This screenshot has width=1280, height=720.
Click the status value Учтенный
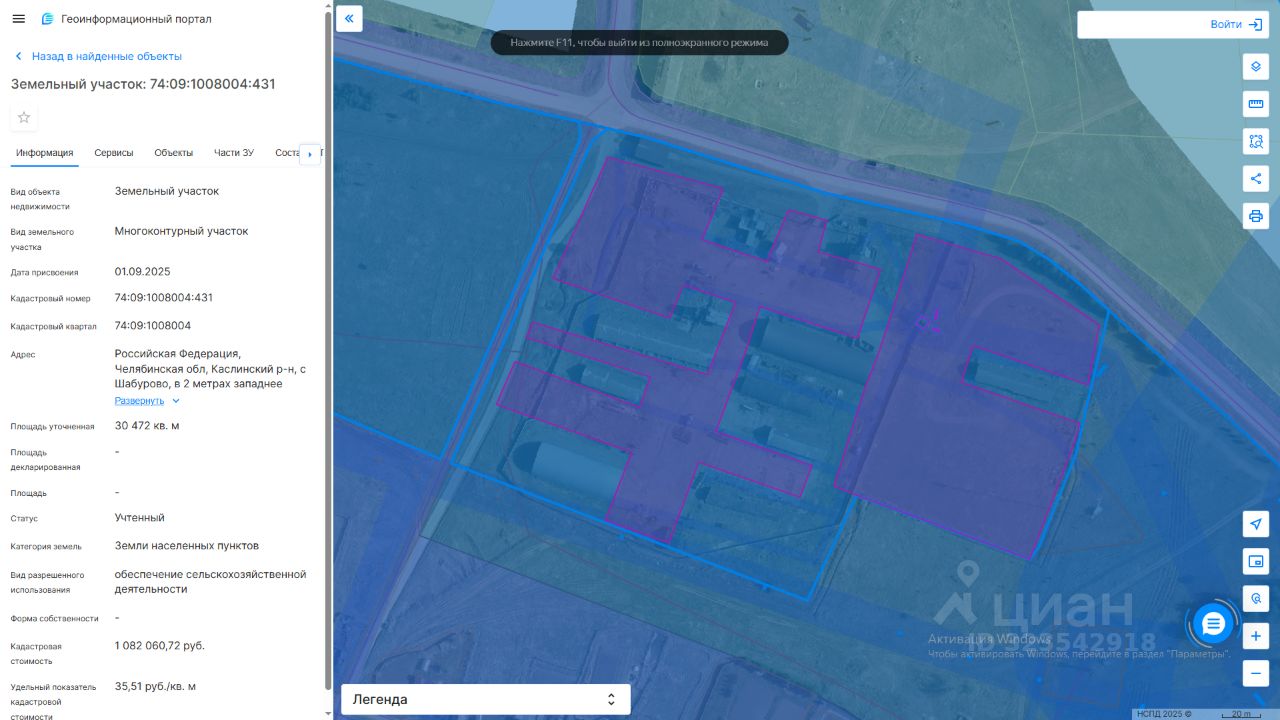tap(140, 518)
